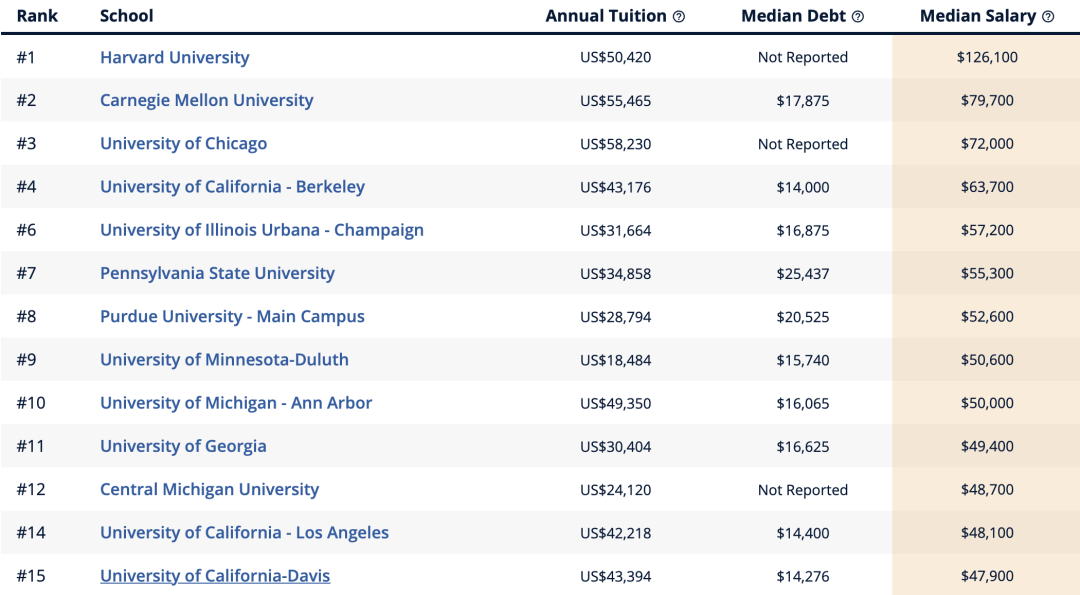
Task: Select University of California - Los Angeles
Action: tap(244, 533)
